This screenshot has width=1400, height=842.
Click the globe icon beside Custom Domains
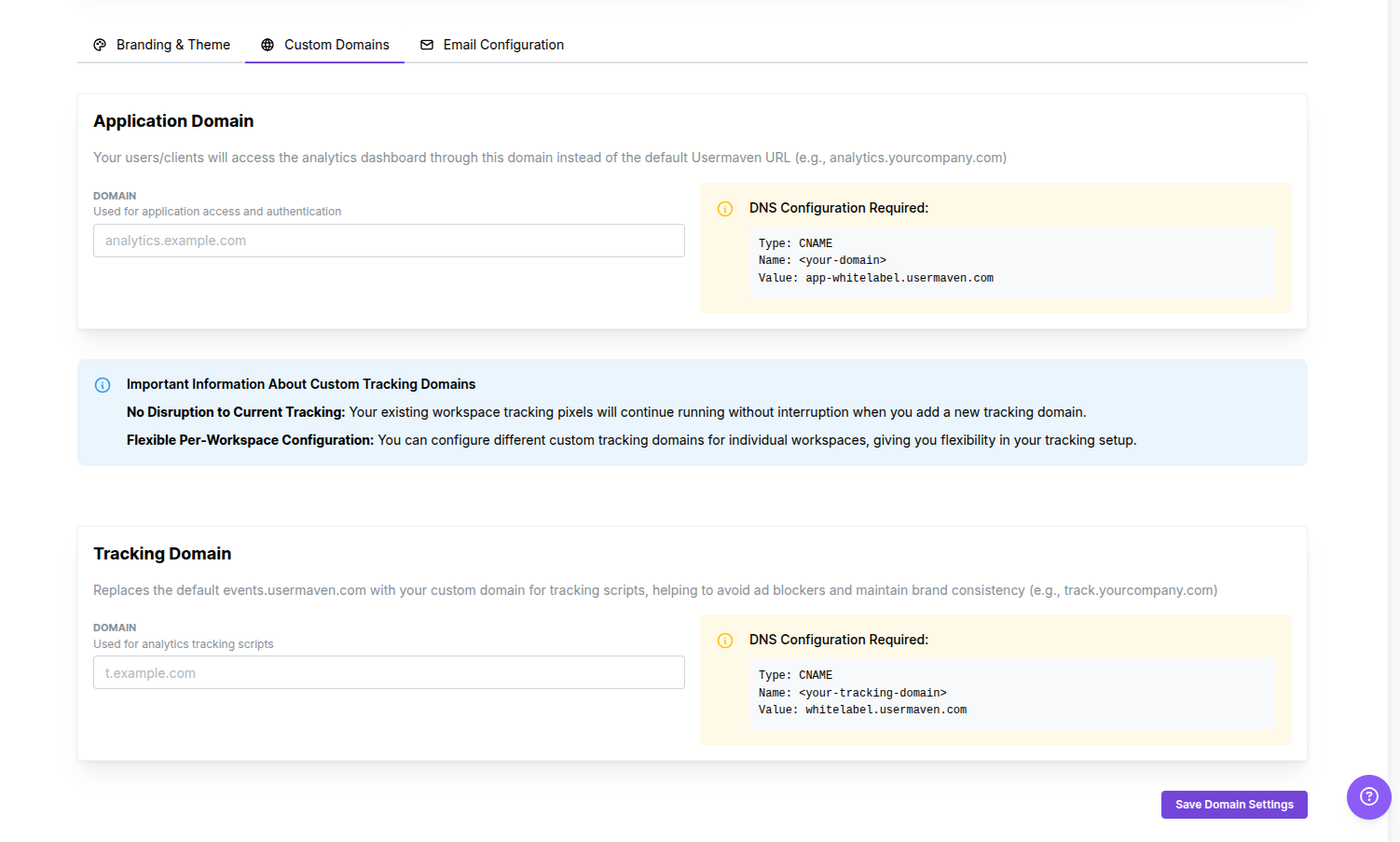(x=268, y=45)
